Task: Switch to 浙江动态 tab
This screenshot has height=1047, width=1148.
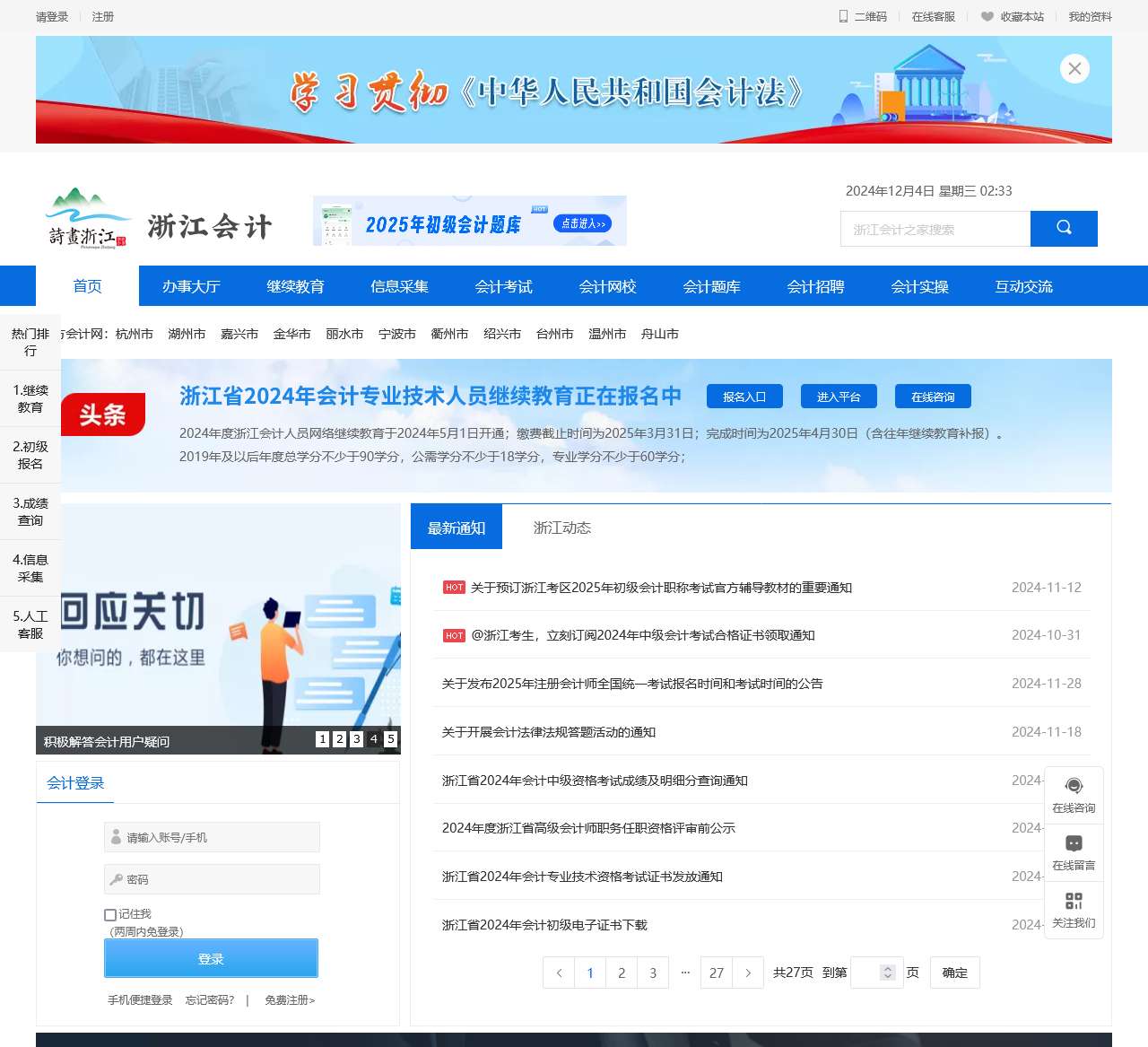Action: click(x=562, y=528)
